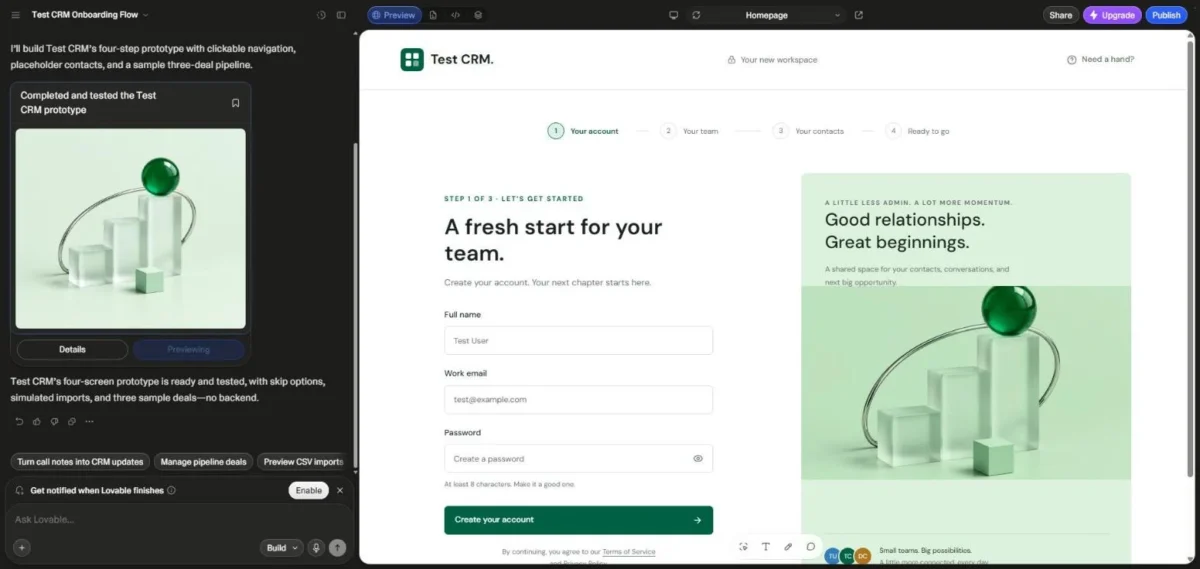Select suggestion Preview CSV imports
Viewport: 1200px width, 569px height.
pos(302,462)
